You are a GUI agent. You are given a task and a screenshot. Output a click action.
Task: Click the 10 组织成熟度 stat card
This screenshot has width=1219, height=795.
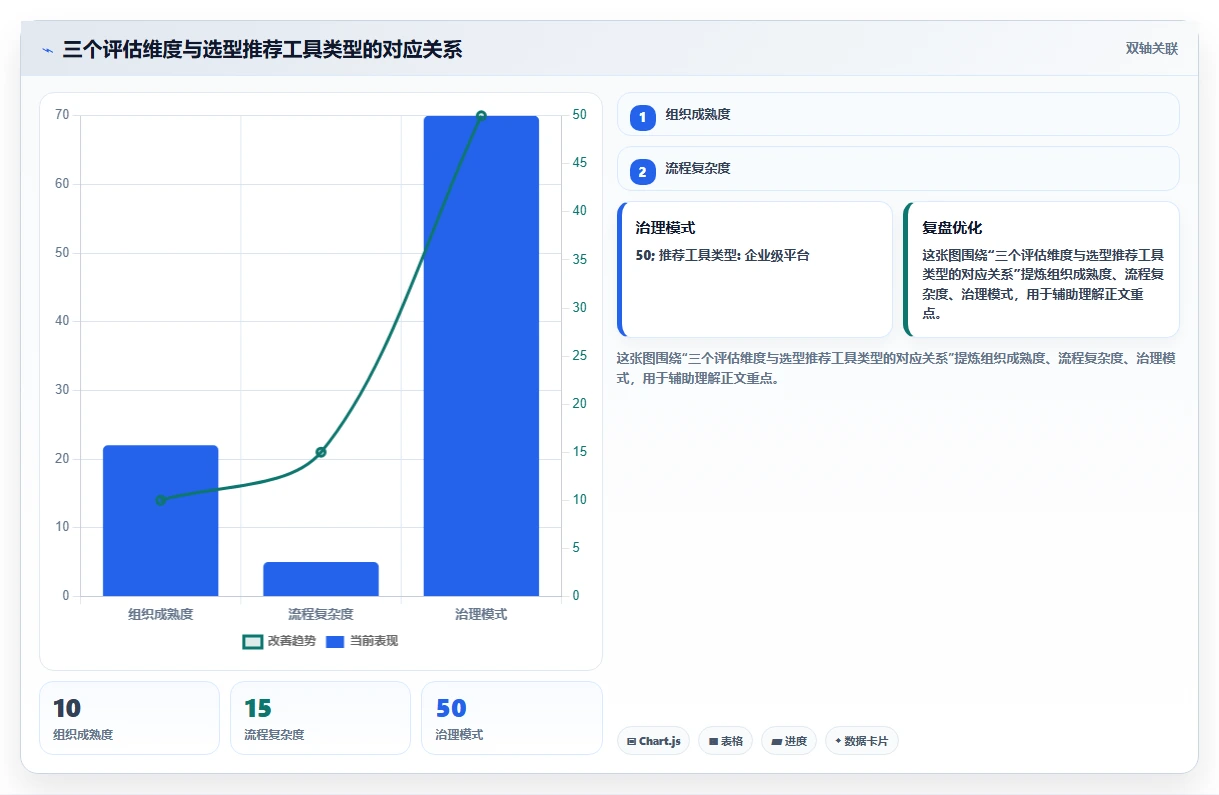click(129, 718)
